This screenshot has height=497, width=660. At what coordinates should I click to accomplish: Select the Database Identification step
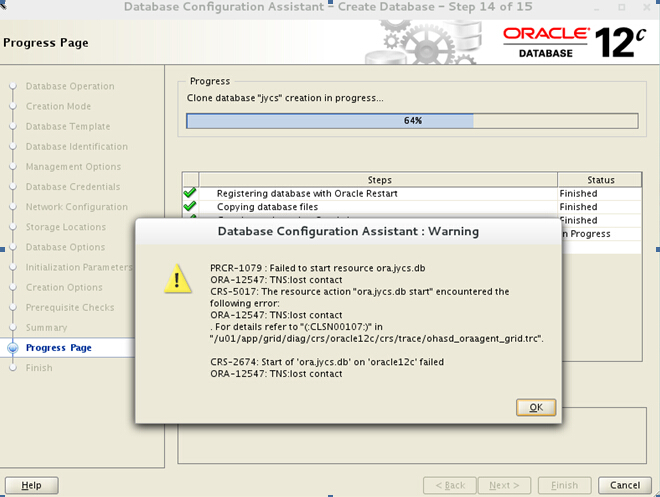pyautogui.click(x=77, y=147)
